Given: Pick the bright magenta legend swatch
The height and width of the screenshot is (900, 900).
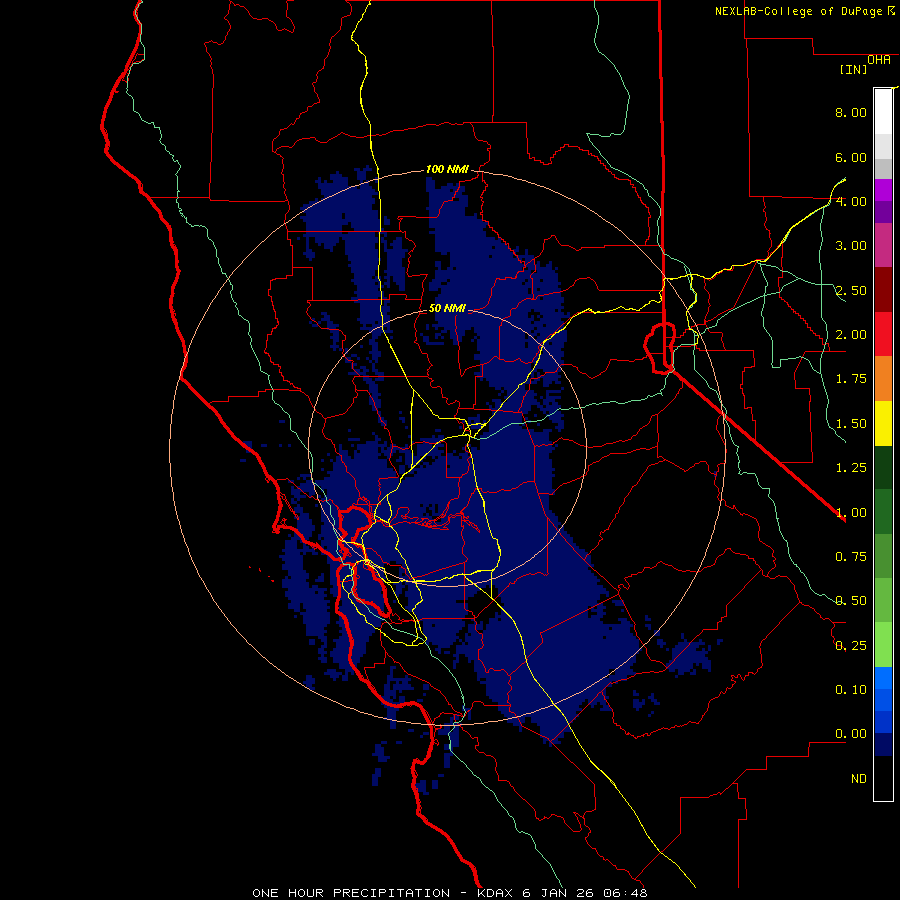Looking at the screenshot, I should point(883,190).
